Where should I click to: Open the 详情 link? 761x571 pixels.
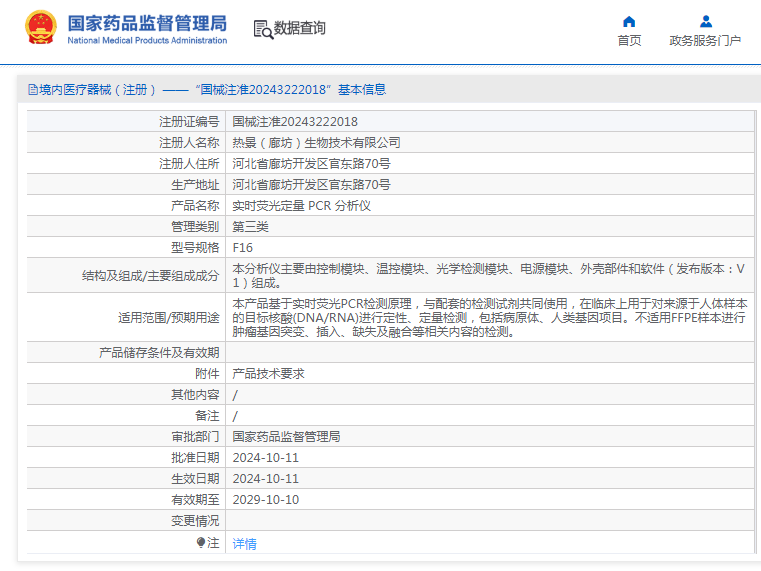(x=245, y=544)
